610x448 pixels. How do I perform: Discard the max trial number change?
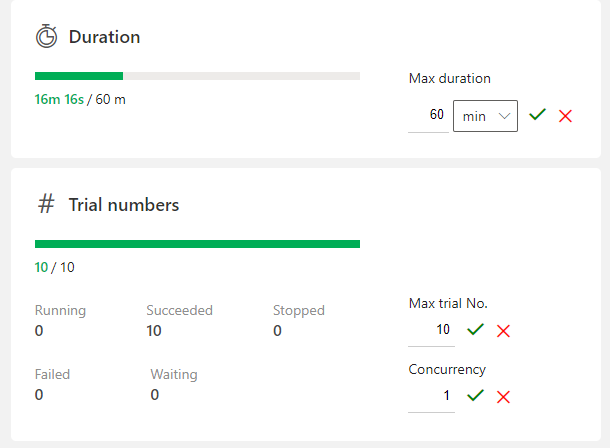[x=503, y=330]
